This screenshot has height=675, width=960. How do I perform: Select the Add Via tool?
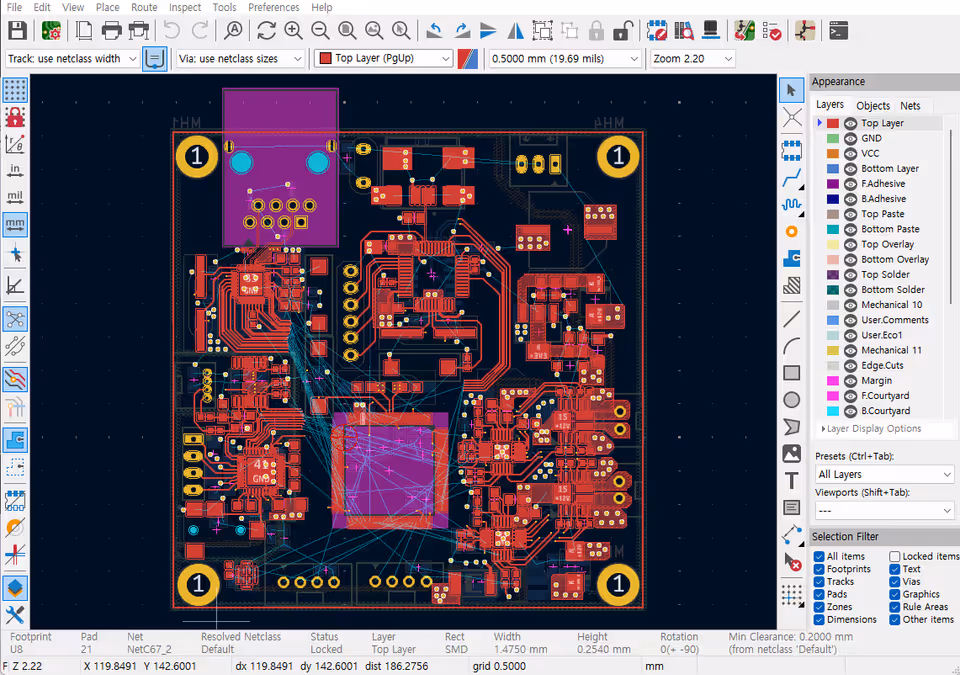(x=792, y=232)
